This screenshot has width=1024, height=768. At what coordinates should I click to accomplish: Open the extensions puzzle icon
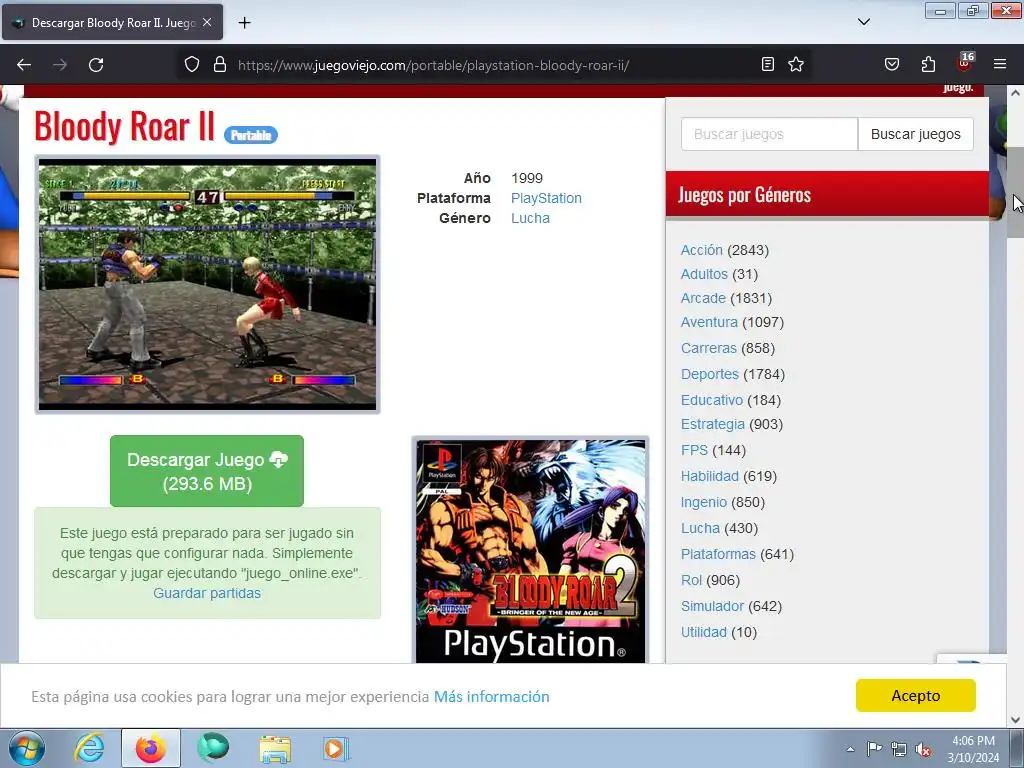coord(928,64)
